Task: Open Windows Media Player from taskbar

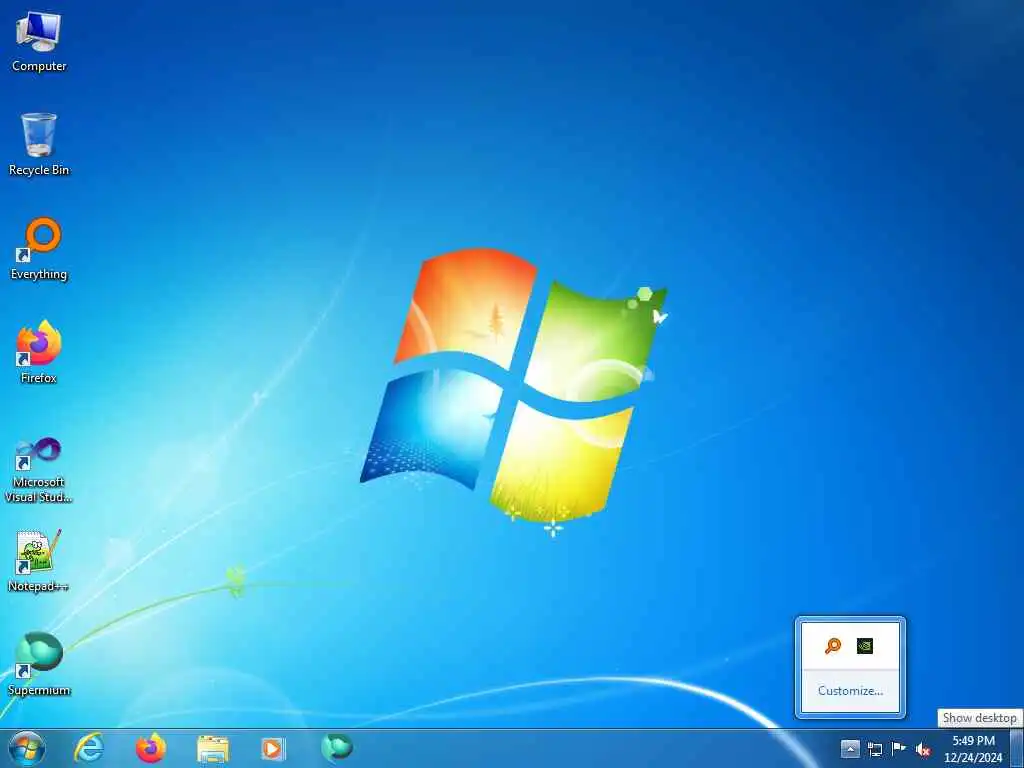Action: 273,748
